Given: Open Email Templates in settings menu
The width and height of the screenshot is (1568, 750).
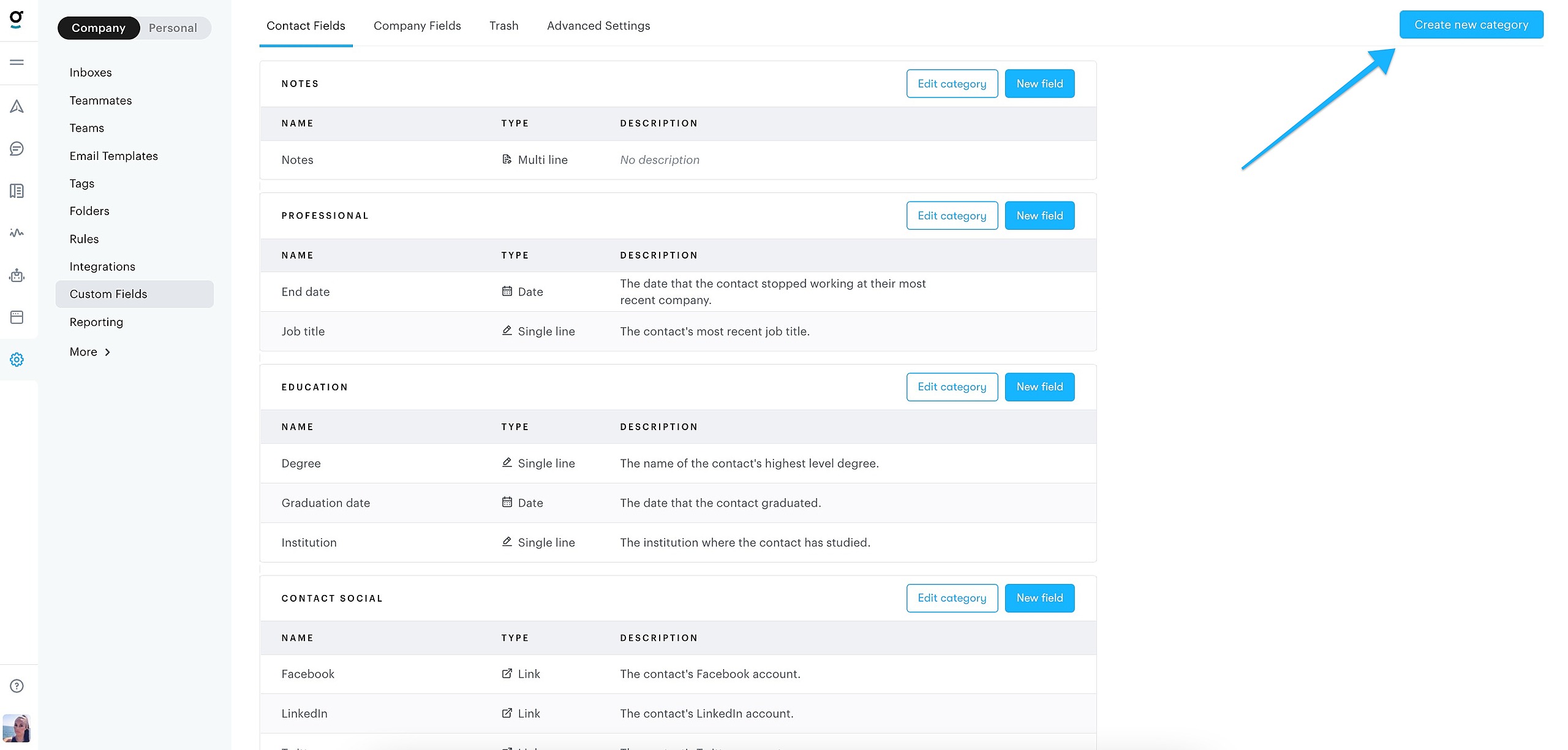Looking at the screenshot, I should pos(114,156).
